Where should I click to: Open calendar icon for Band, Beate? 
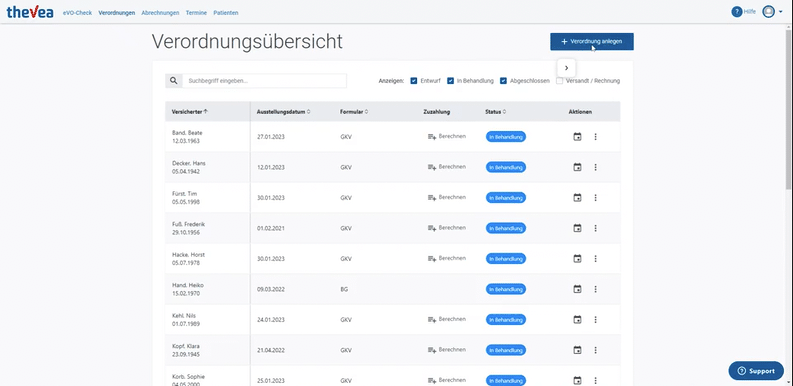tap(577, 137)
